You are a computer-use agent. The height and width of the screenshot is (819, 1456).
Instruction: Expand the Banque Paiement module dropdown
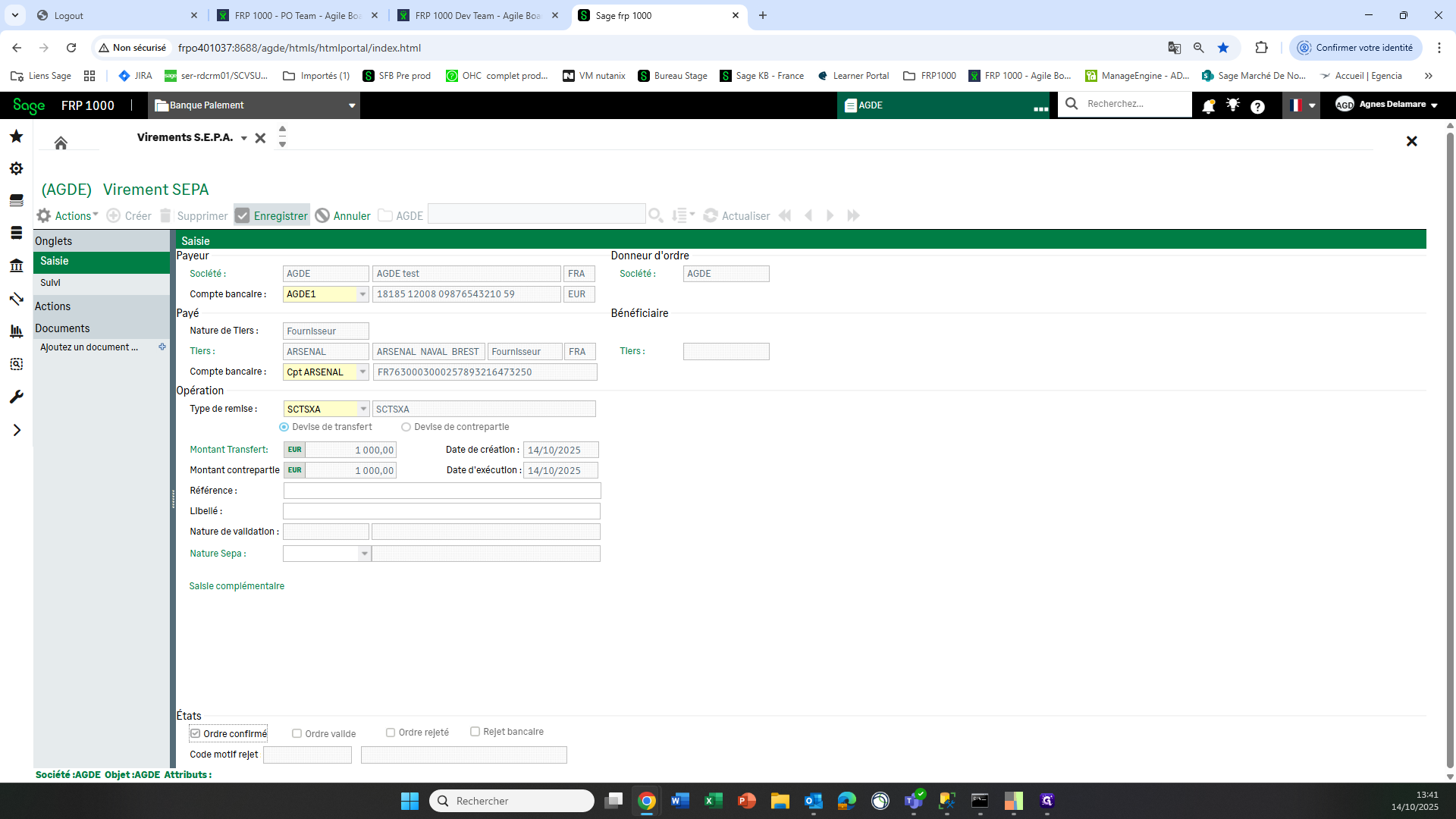point(352,105)
